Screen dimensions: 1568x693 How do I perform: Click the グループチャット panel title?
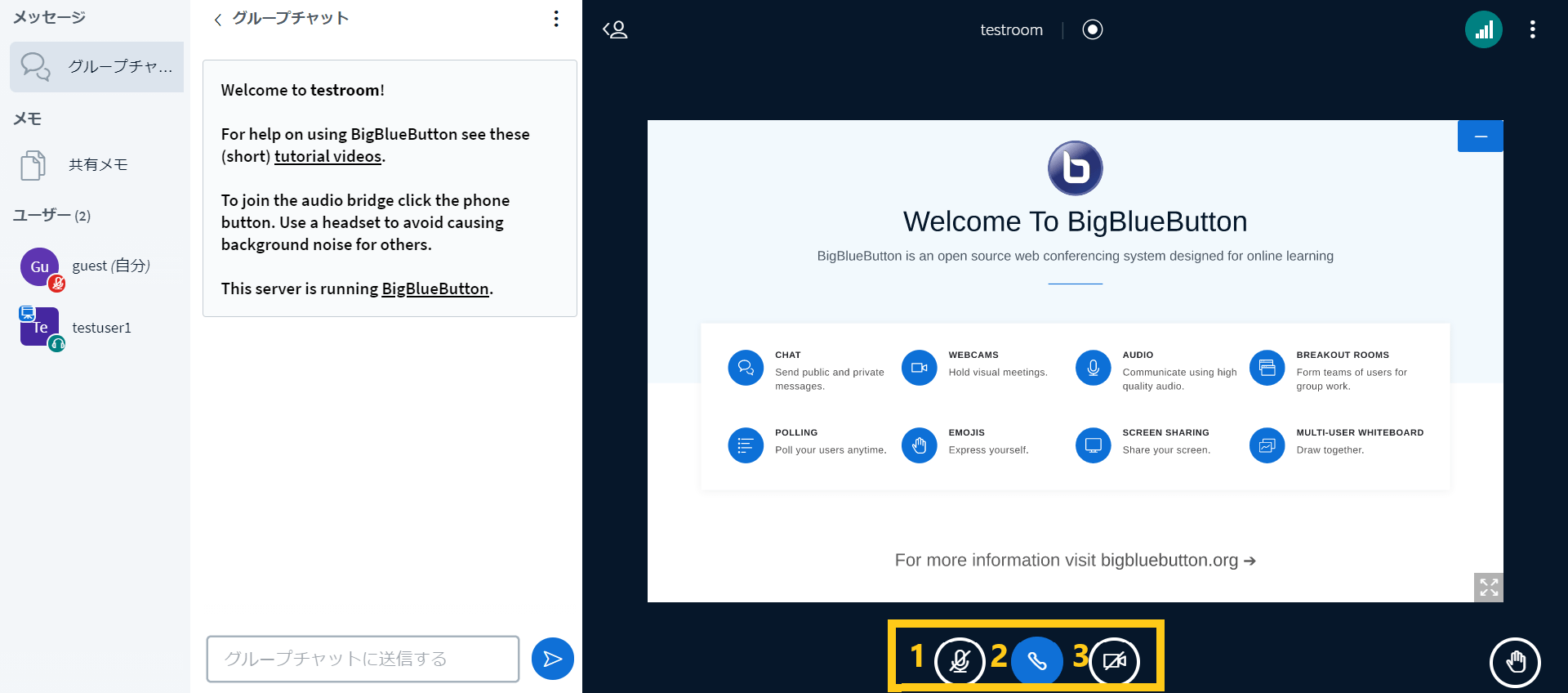tap(291, 18)
